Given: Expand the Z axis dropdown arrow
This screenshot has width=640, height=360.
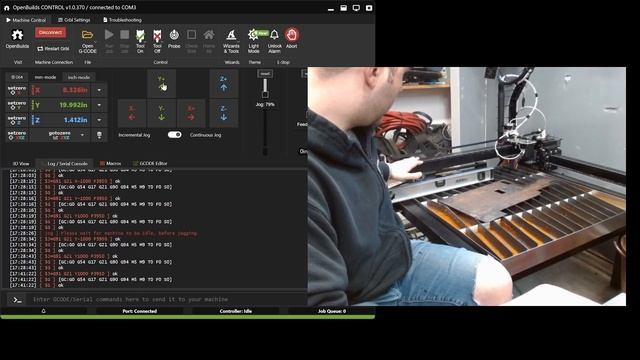Looking at the screenshot, I should (x=99, y=120).
